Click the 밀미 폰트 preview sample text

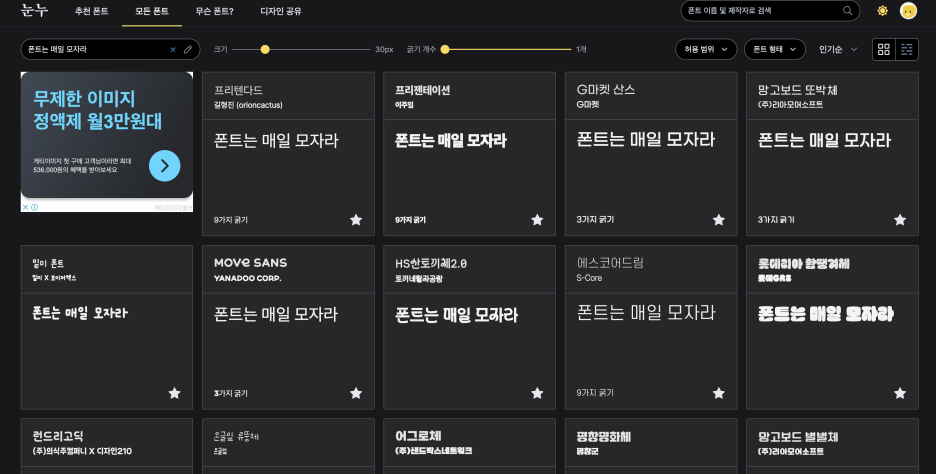click(80, 313)
